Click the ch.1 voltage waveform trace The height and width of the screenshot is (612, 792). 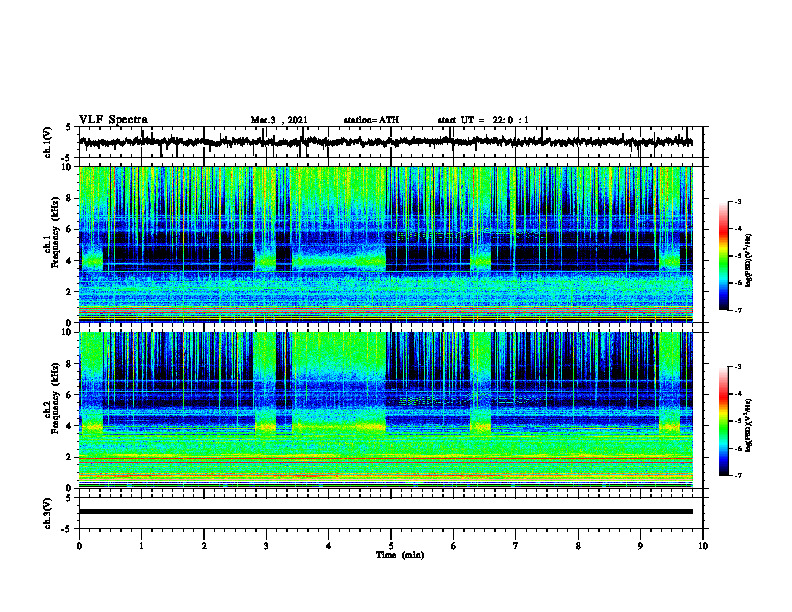click(385, 142)
